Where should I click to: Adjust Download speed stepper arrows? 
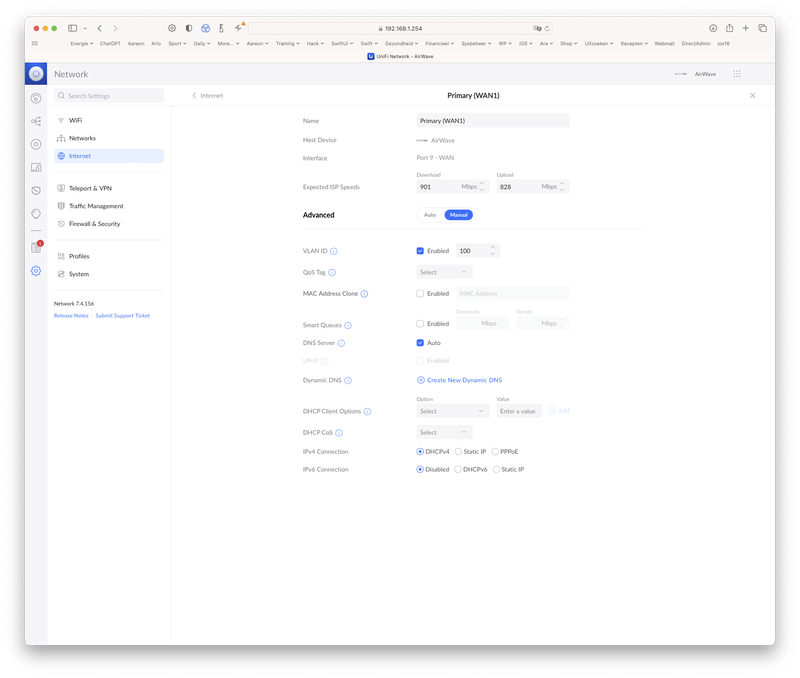coord(481,187)
